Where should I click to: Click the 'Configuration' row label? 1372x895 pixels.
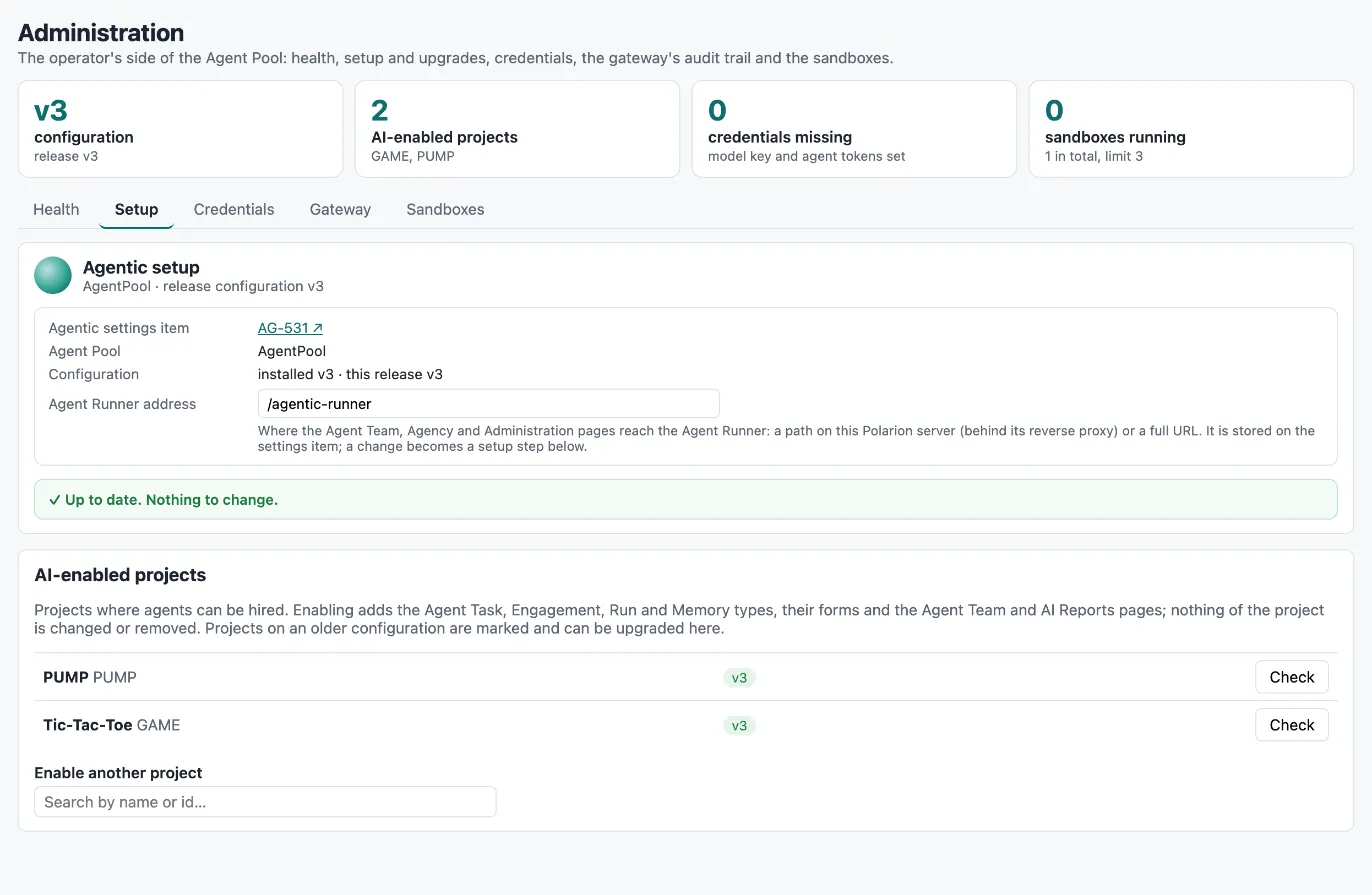click(94, 374)
